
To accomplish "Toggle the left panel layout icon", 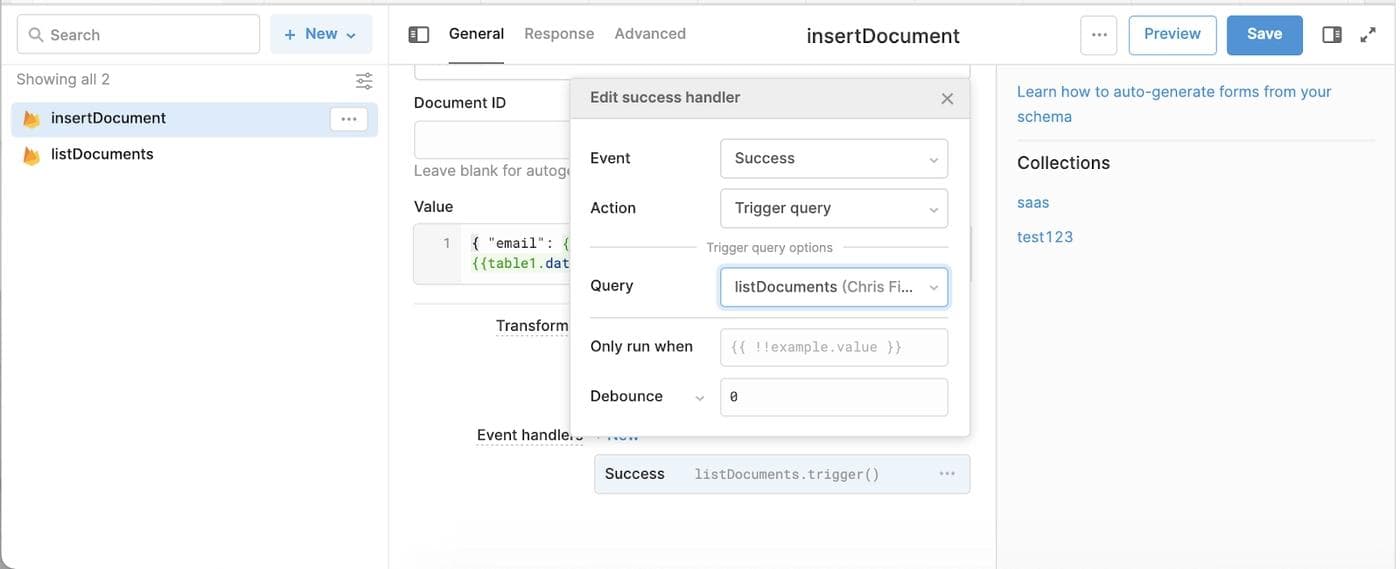I will 419,35.
